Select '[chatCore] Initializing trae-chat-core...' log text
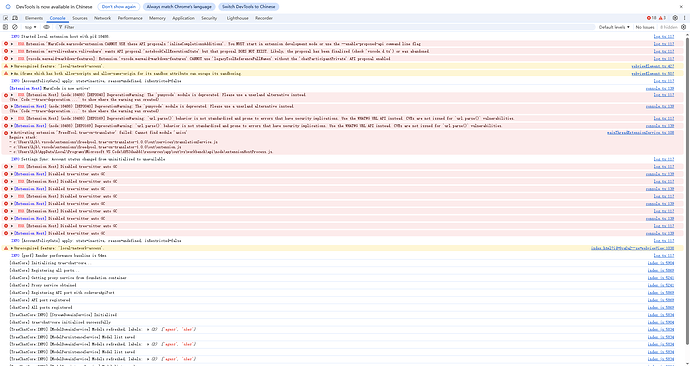690x366 pixels. (51, 263)
